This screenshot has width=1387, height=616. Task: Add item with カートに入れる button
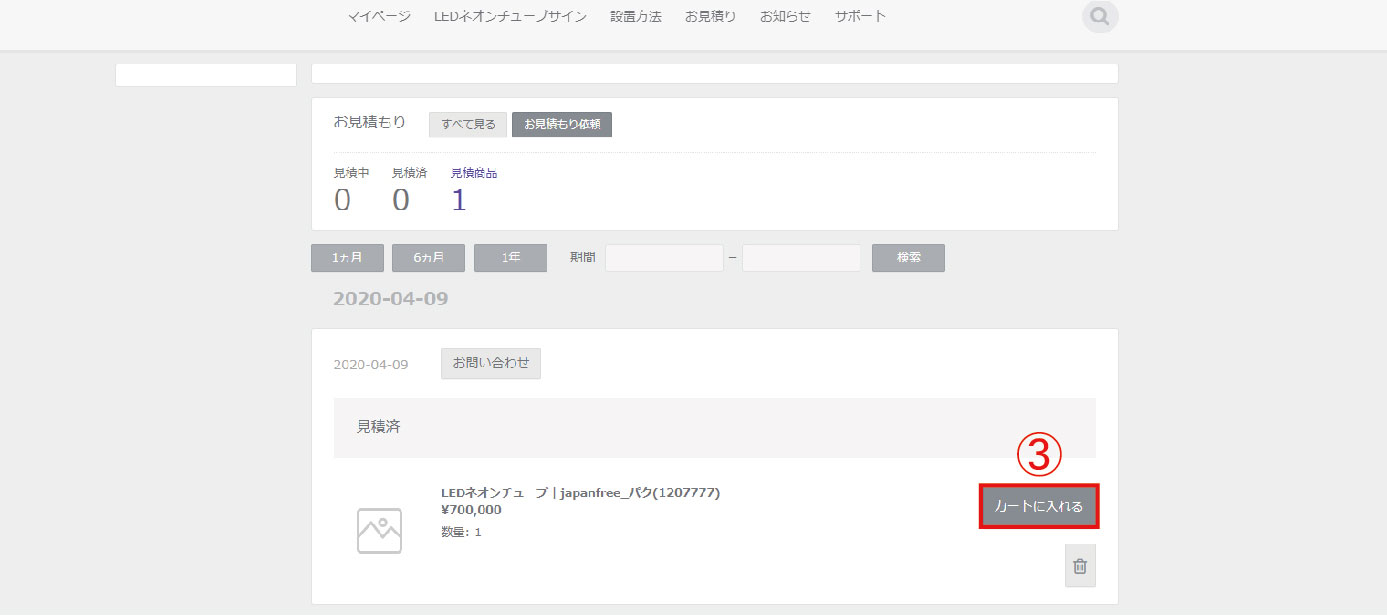1039,507
